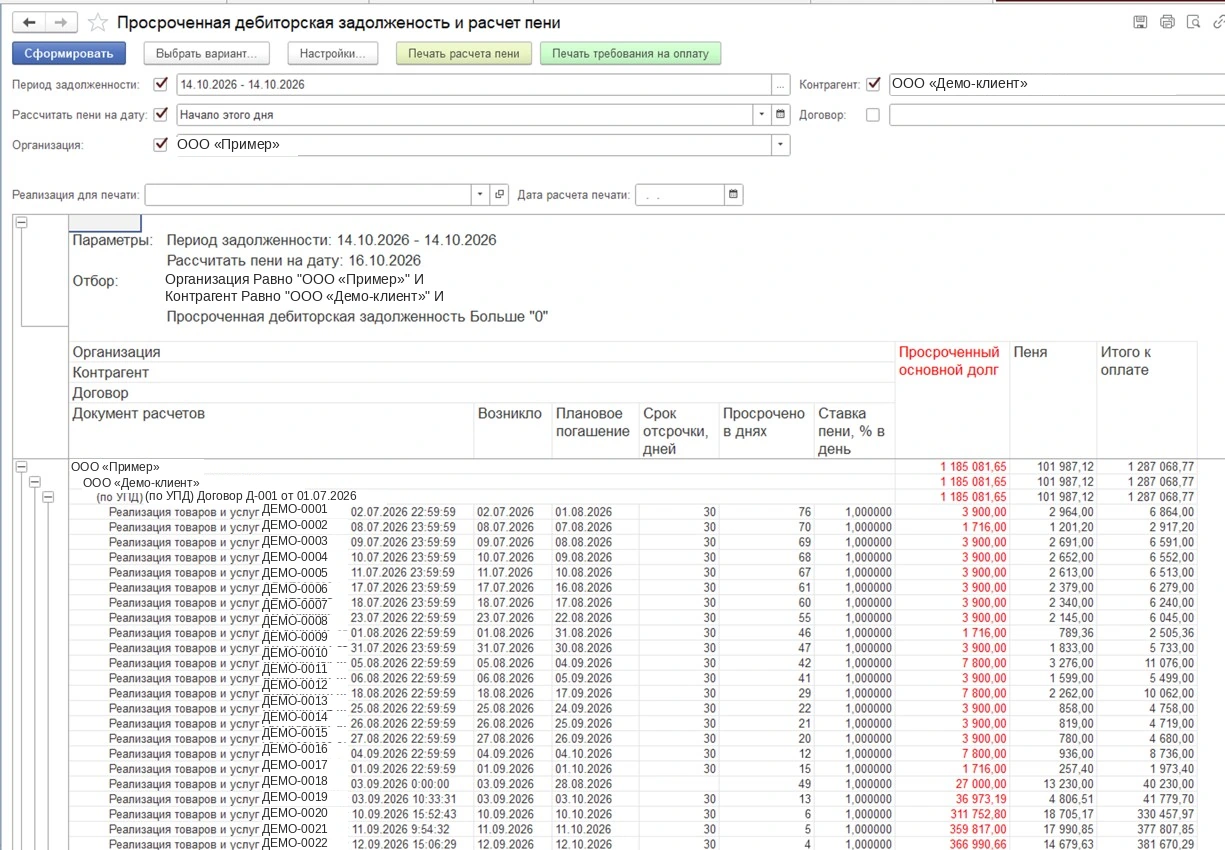The width and height of the screenshot is (1225, 850).
Task: Open the calendar for Рассчитать пени на дату
Action: pyautogui.click(x=782, y=114)
